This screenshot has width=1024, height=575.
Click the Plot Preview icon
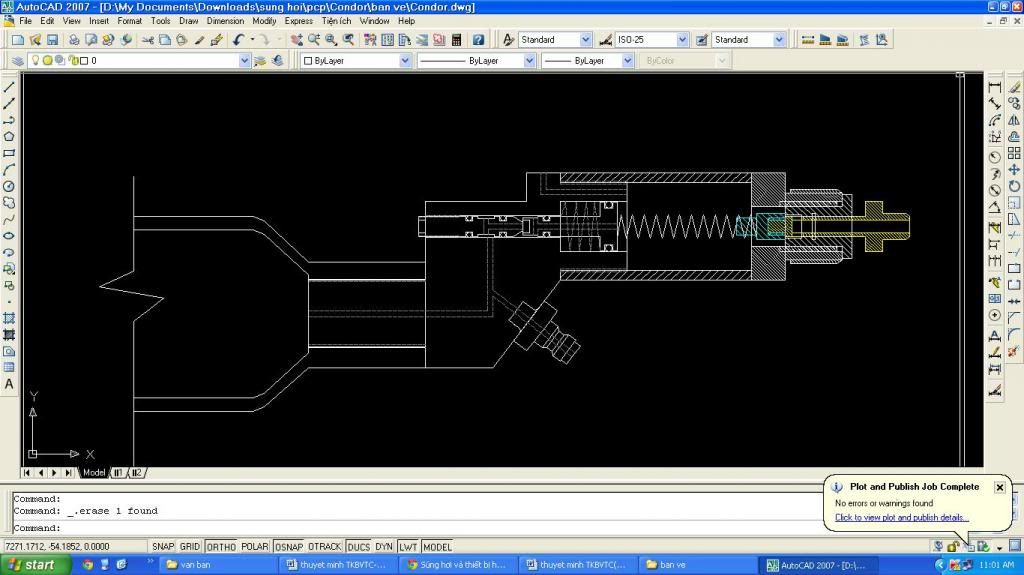point(91,40)
